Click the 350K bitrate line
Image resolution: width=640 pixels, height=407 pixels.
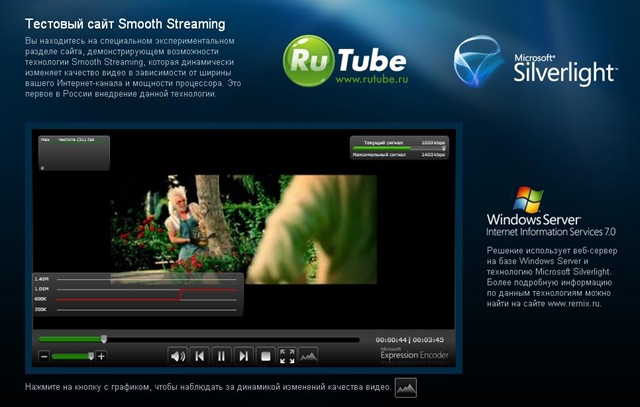147,310
